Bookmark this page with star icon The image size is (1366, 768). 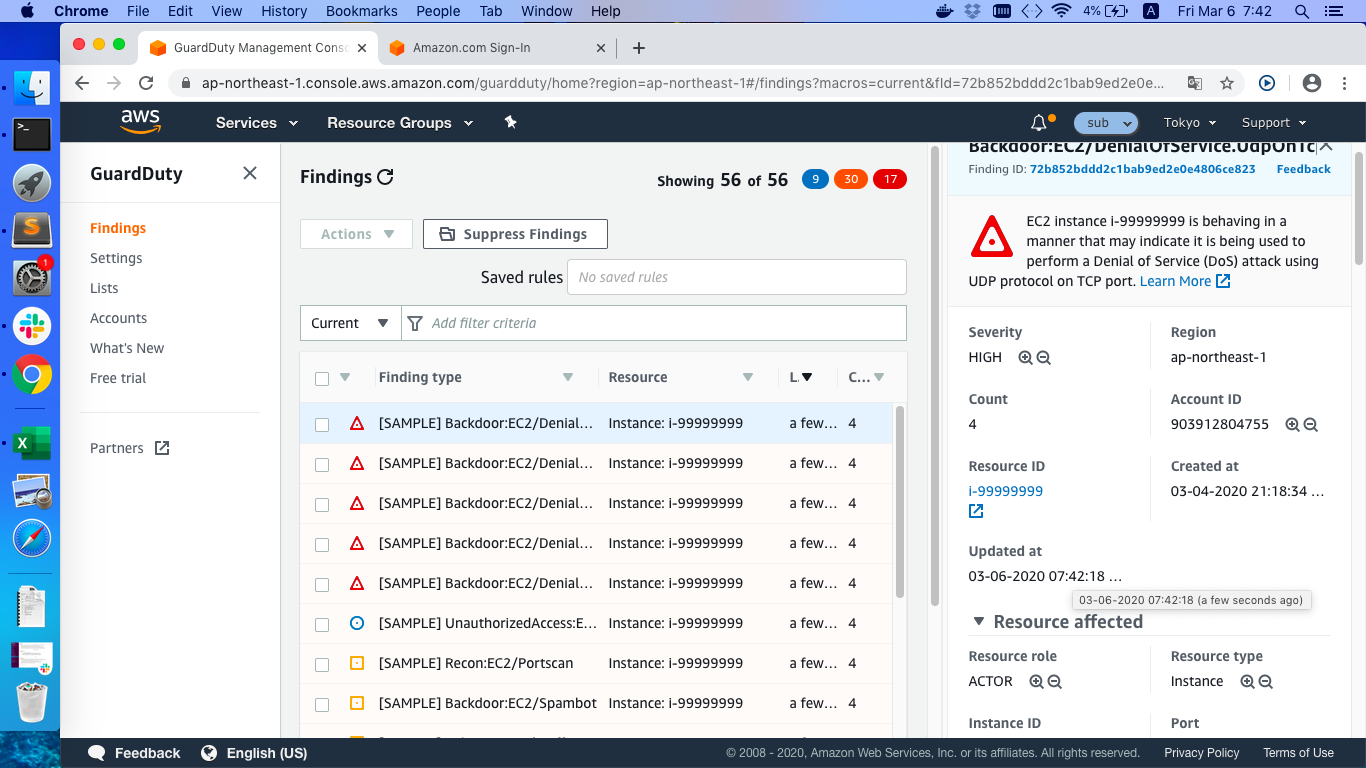1227,83
